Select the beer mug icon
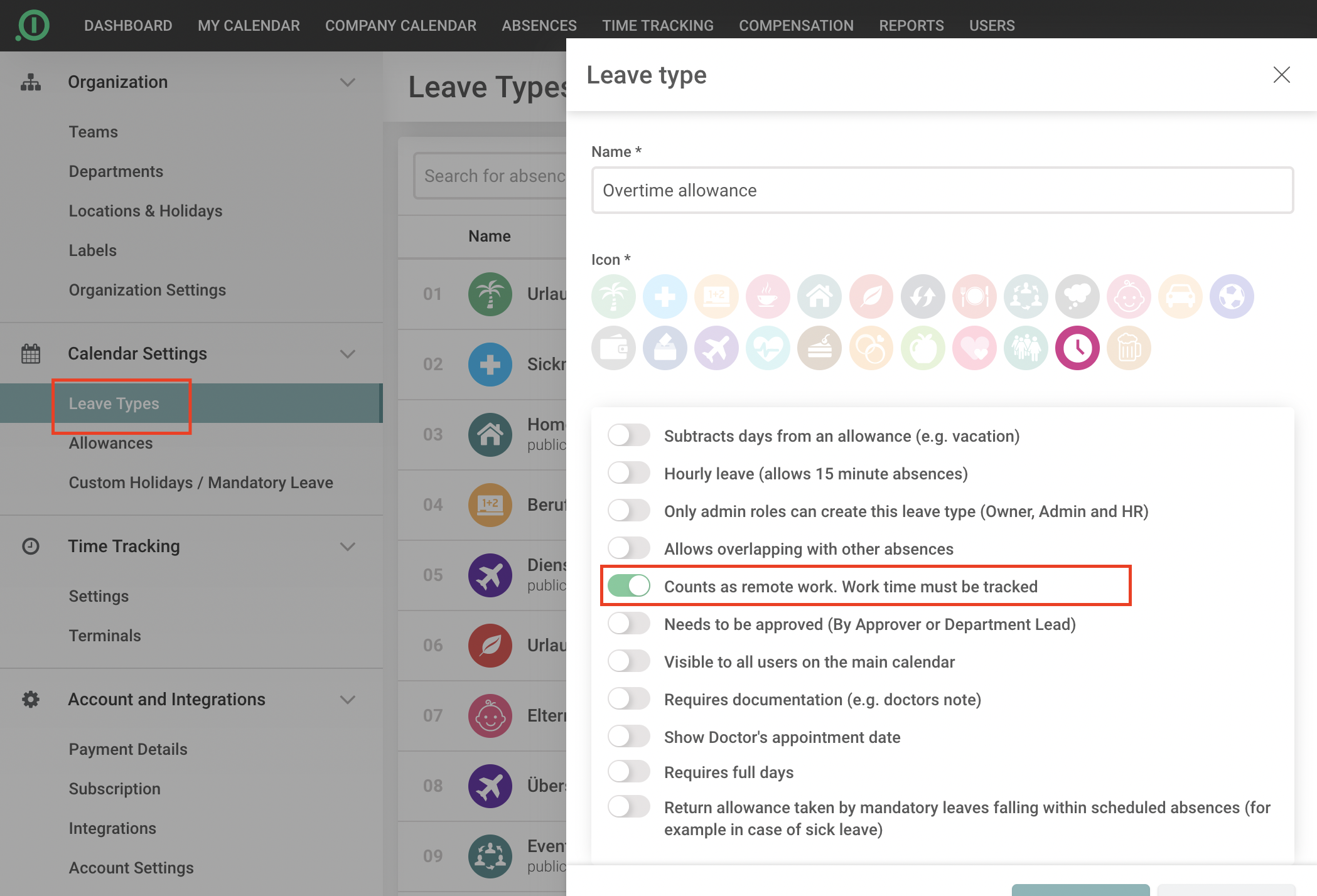 [1129, 348]
